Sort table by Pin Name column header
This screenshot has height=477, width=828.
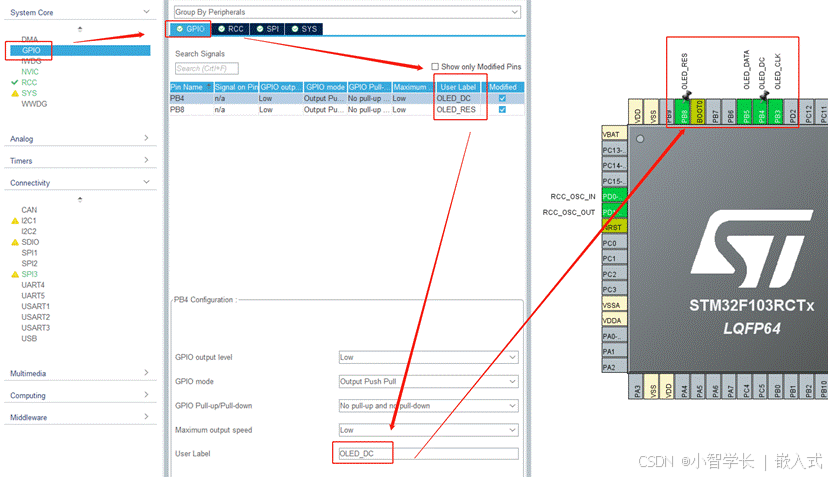(x=191, y=87)
